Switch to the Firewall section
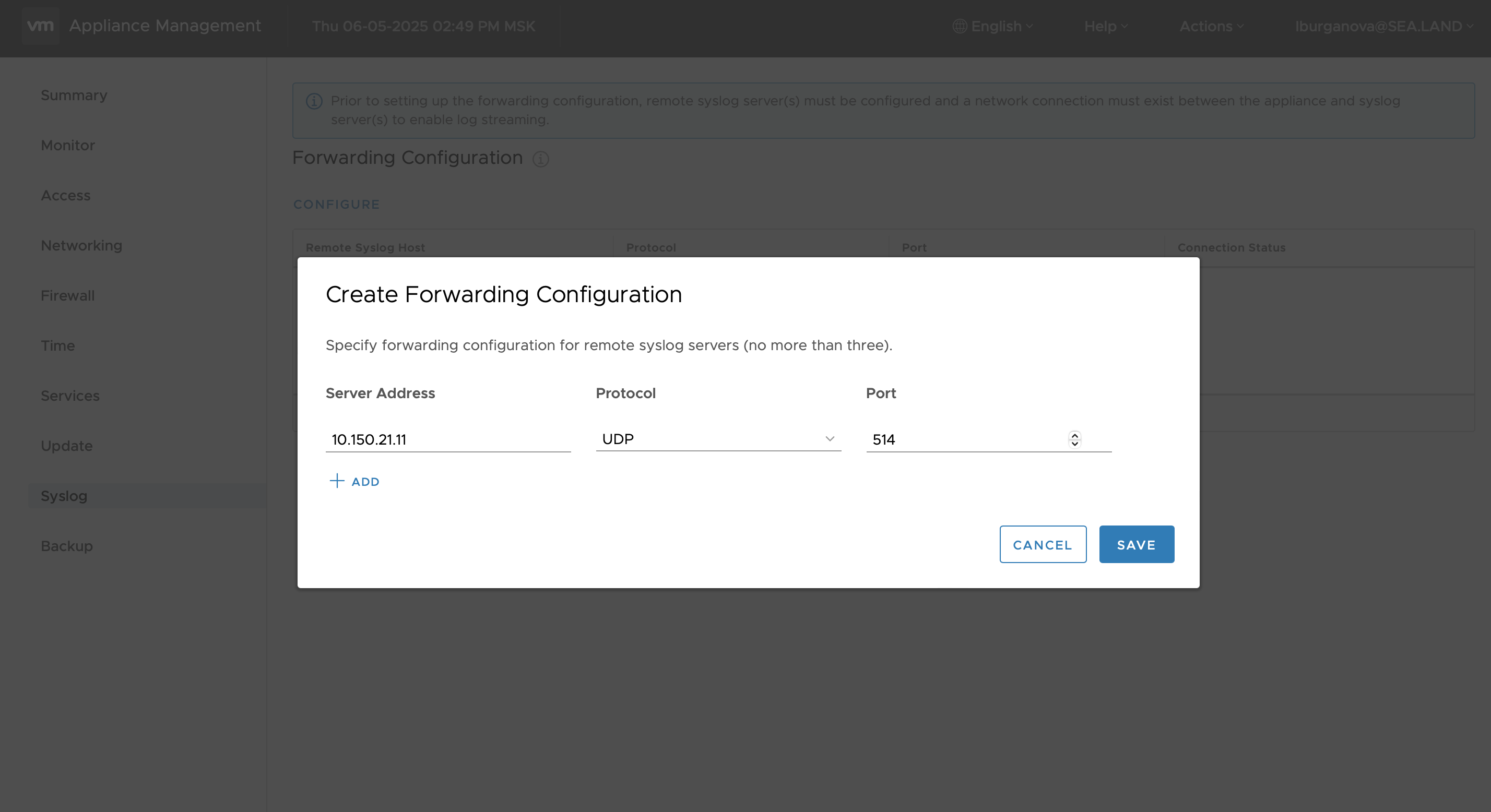This screenshot has height=812, width=1491. click(x=67, y=295)
